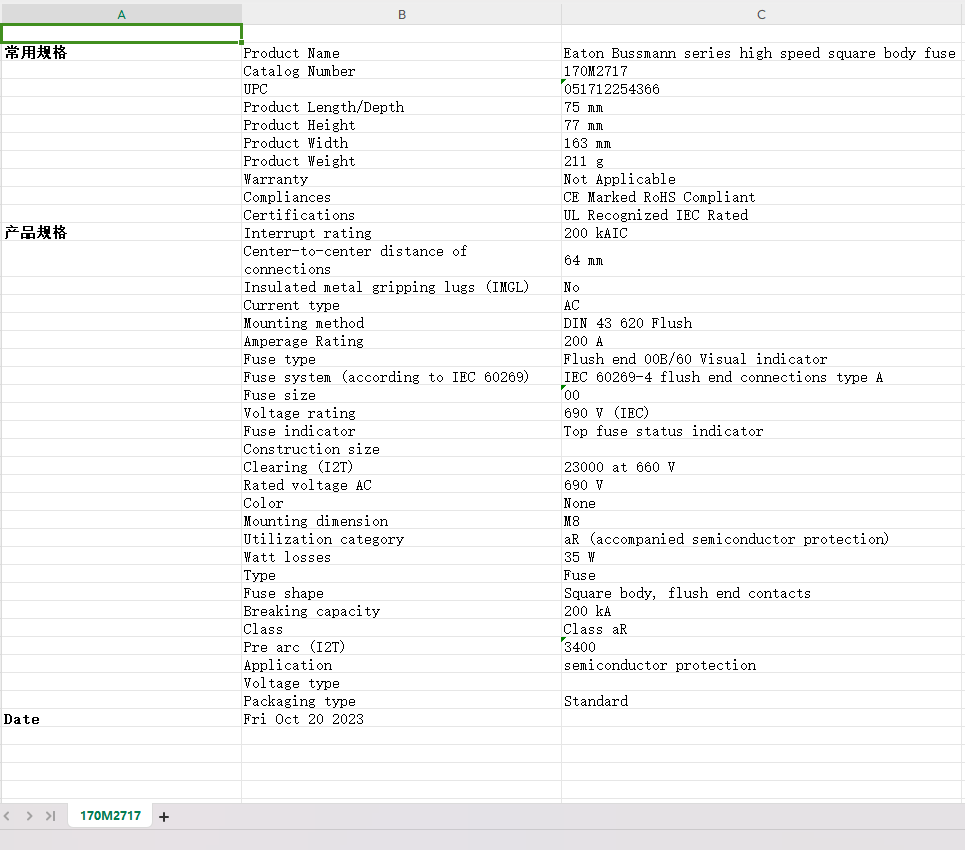Click the 'Mounting dimension' cell
965x850 pixels.
tap(401, 521)
